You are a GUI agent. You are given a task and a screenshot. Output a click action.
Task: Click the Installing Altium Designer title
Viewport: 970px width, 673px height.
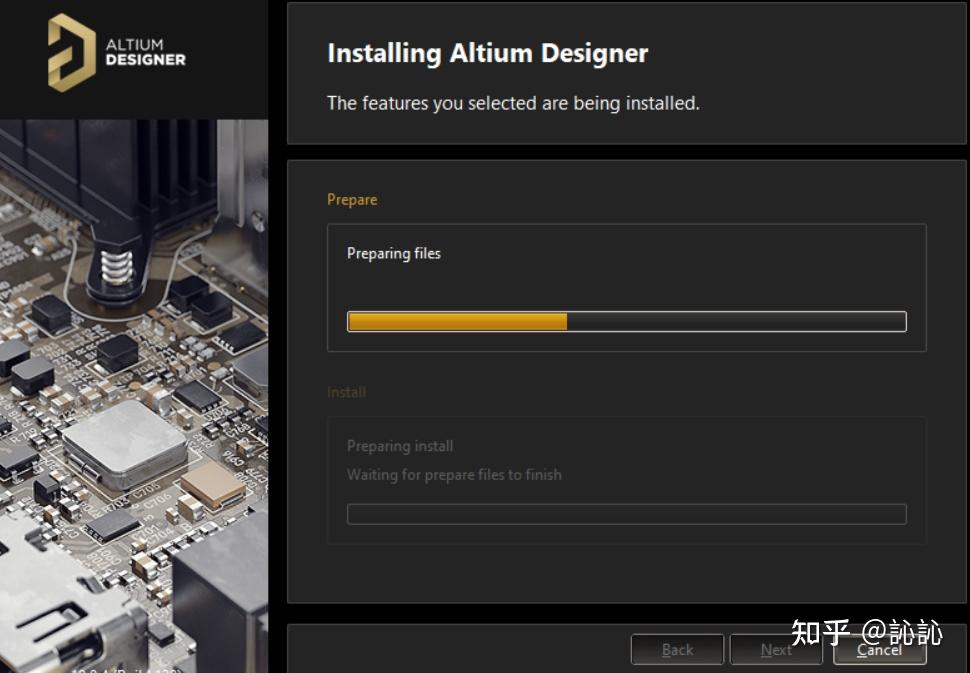click(487, 53)
